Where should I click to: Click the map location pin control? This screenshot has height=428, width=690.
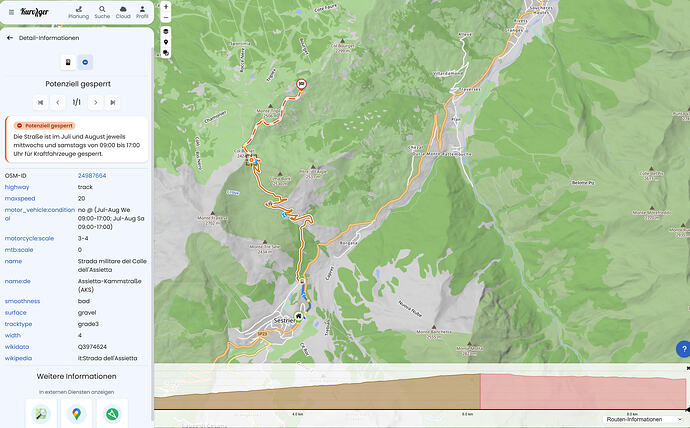click(x=166, y=42)
